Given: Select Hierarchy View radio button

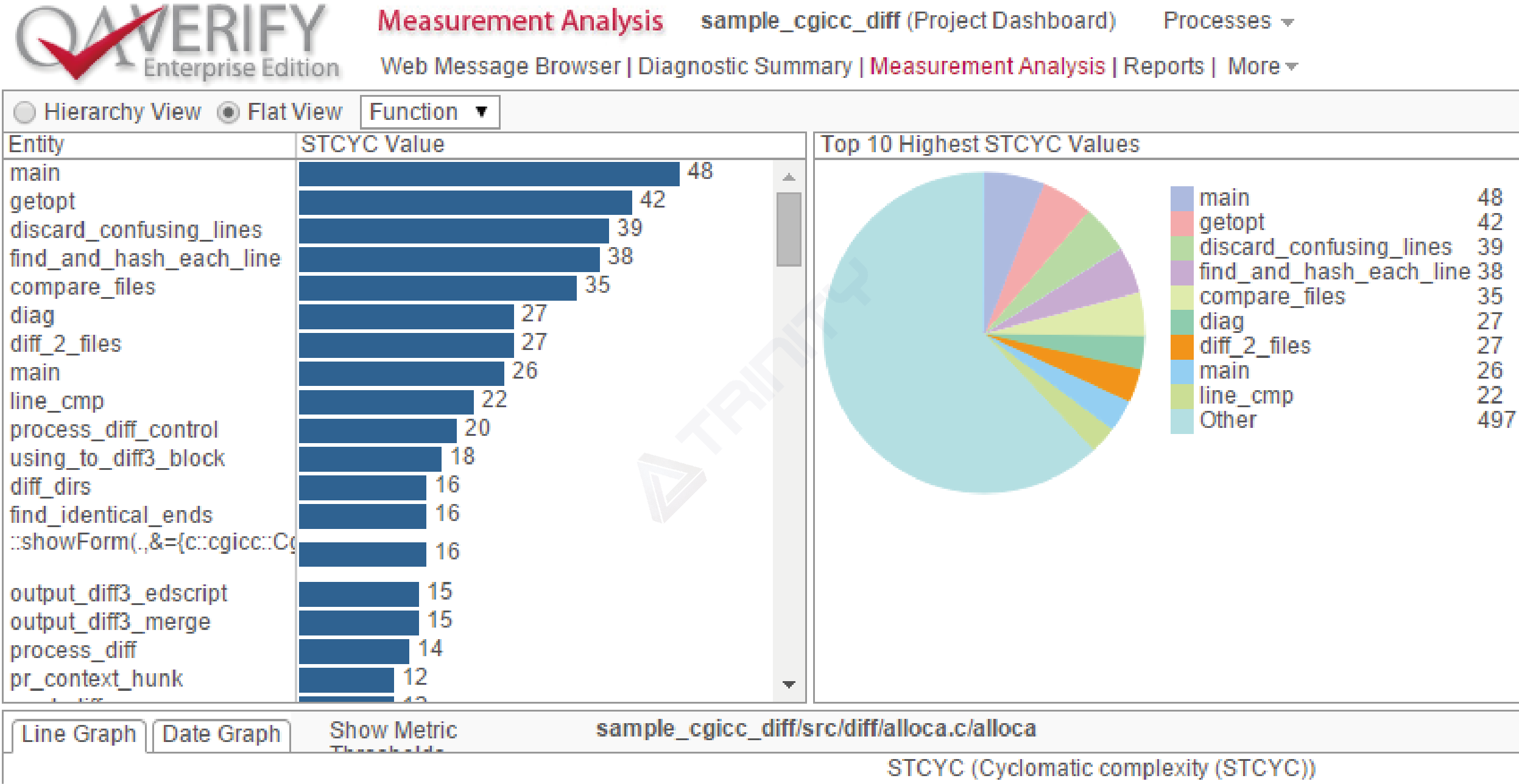Looking at the screenshot, I should (25, 113).
